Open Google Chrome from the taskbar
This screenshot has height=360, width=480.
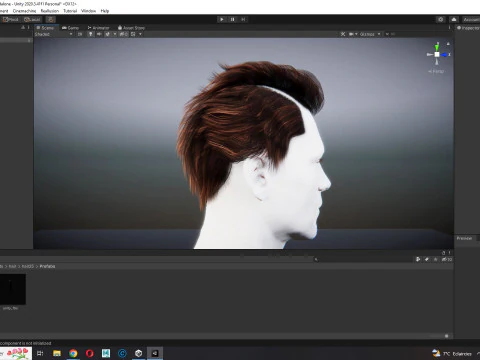73,353
